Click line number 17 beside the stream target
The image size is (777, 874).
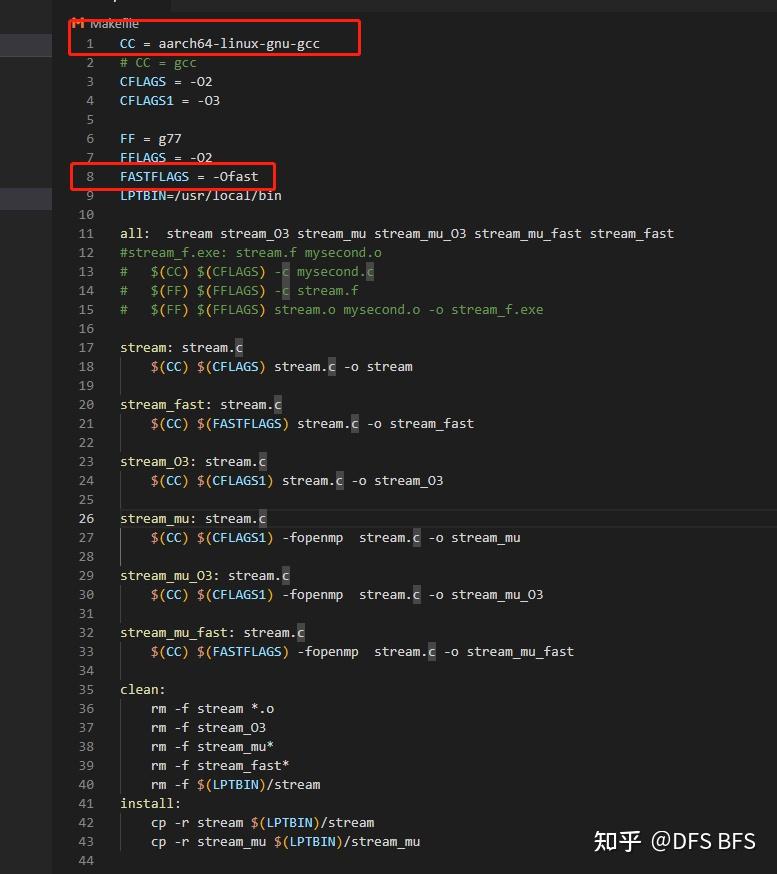pyautogui.click(x=86, y=348)
